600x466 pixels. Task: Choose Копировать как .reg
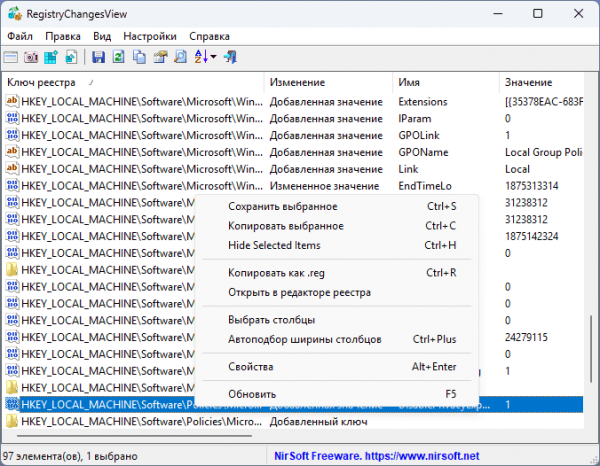click(337, 273)
